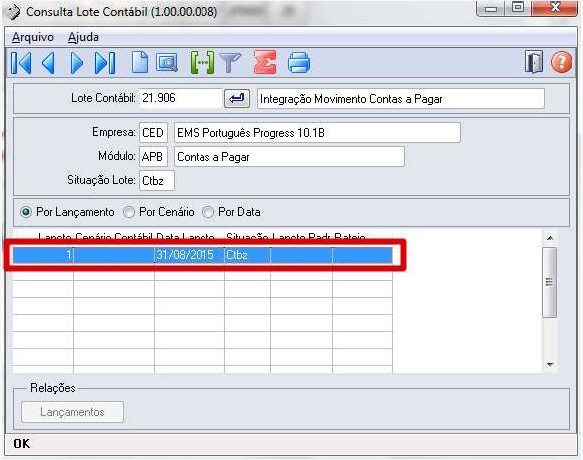Print using the printer icon
The height and width of the screenshot is (460, 583).
tap(299, 62)
